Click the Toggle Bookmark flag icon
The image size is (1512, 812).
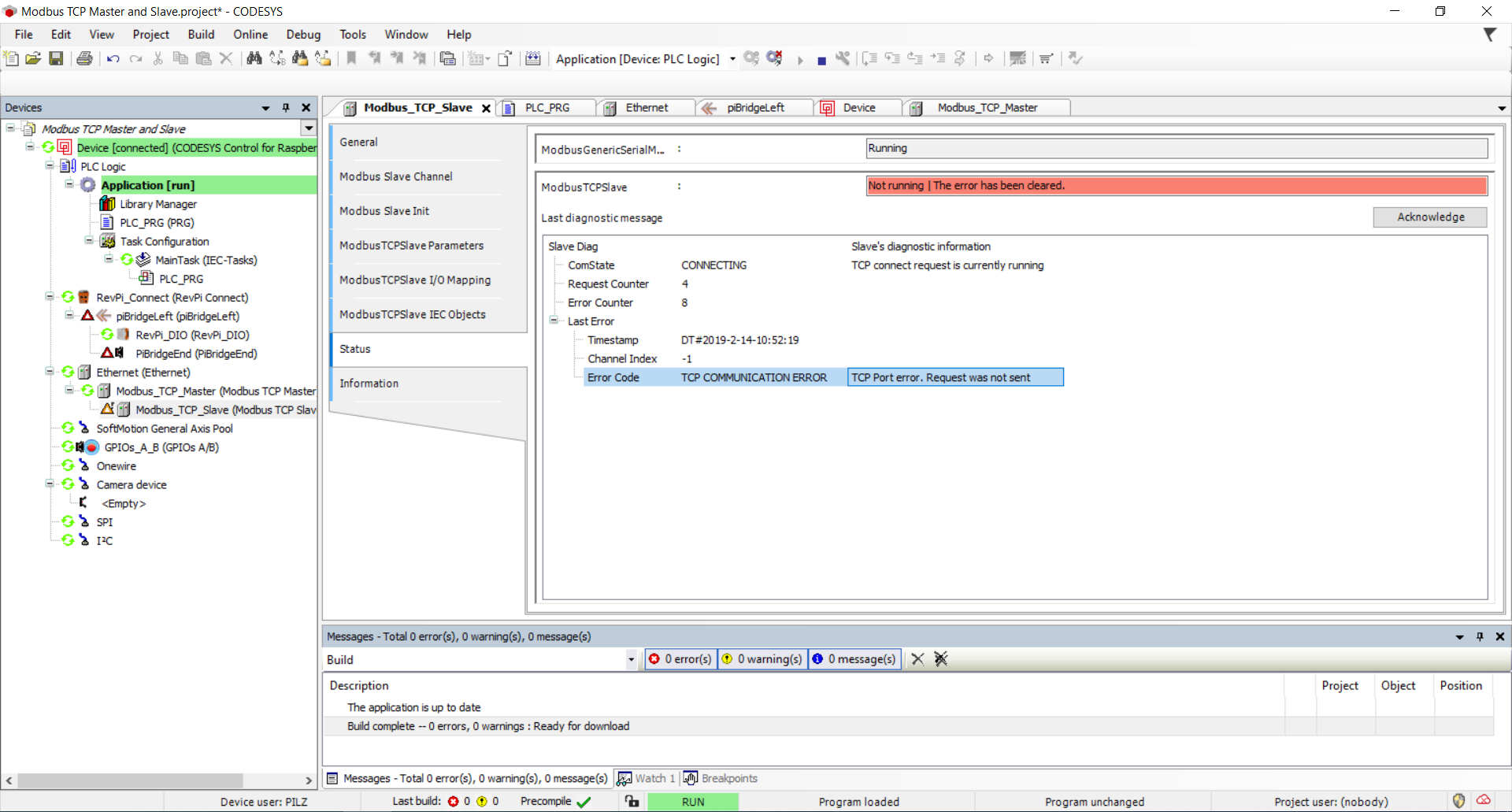352,58
